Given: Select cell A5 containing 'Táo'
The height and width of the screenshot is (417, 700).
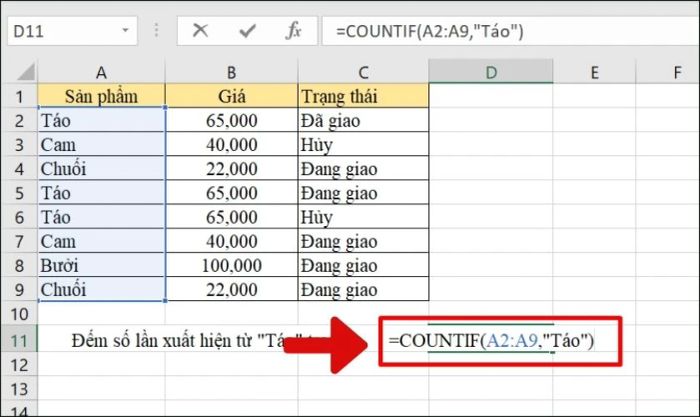Looking at the screenshot, I should [101, 193].
